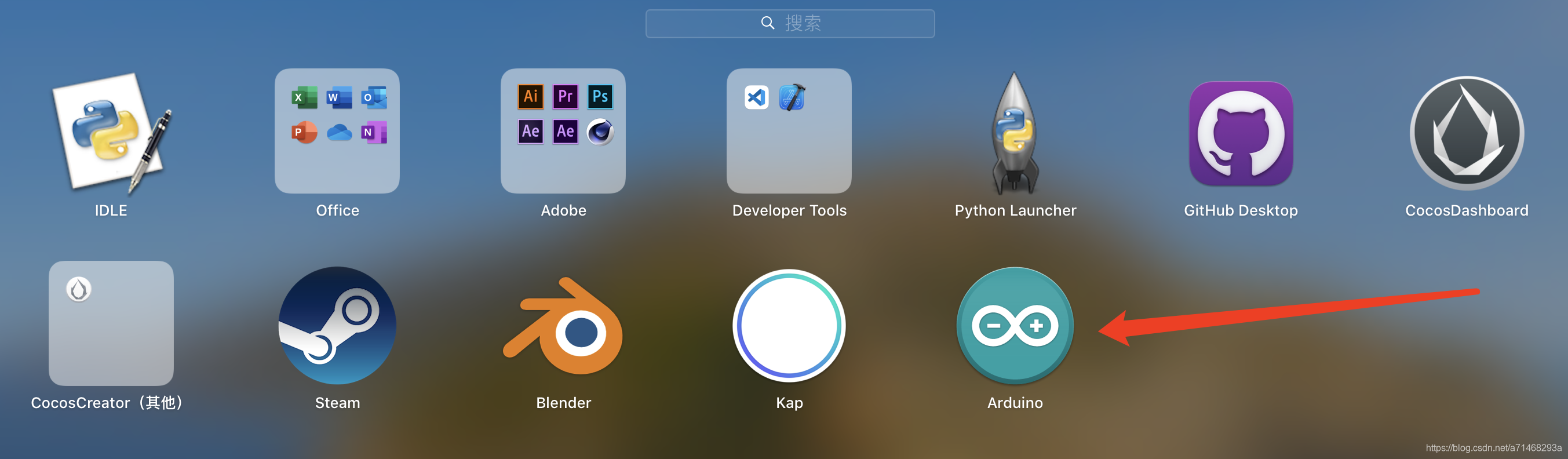The height and width of the screenshot is (459, 1568).
Task: Launch the Arduino app
Action: click(x=1015, y=326)
